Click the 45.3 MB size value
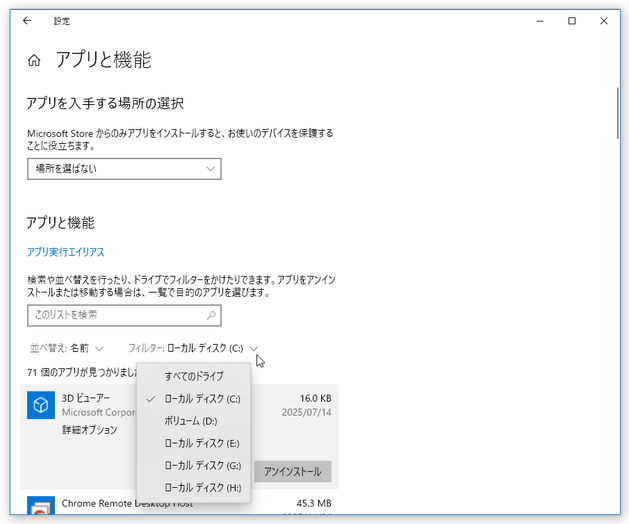 click(x=314, y=503)
